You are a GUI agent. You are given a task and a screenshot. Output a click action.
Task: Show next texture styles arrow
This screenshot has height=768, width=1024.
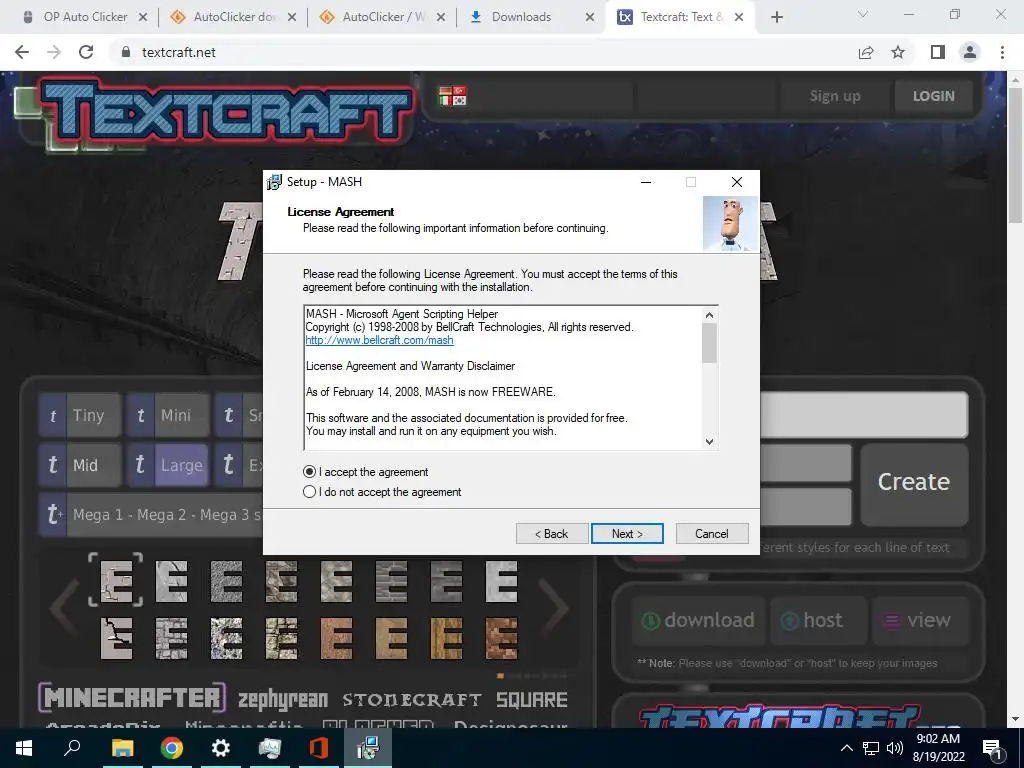pyautogui.click(x=555, y=608)
